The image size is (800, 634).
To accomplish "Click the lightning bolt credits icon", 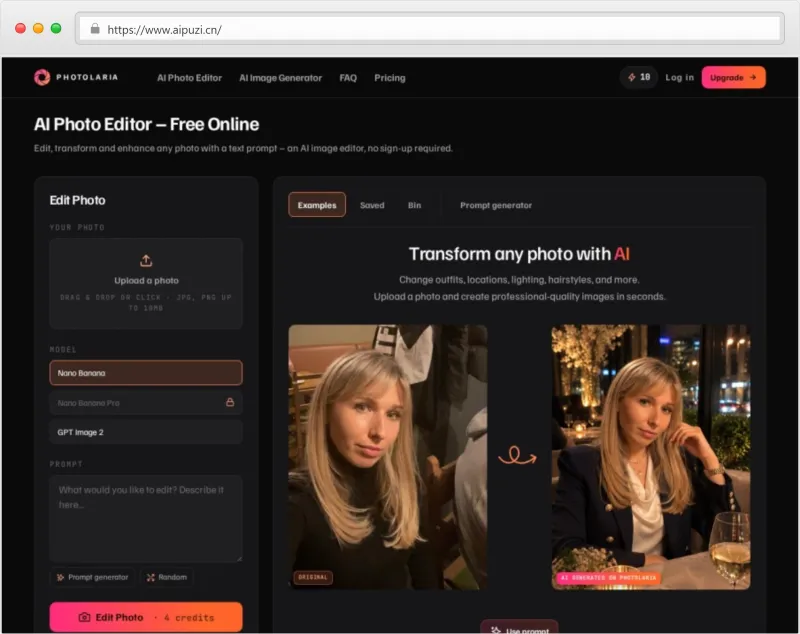I will coord(632,78).
